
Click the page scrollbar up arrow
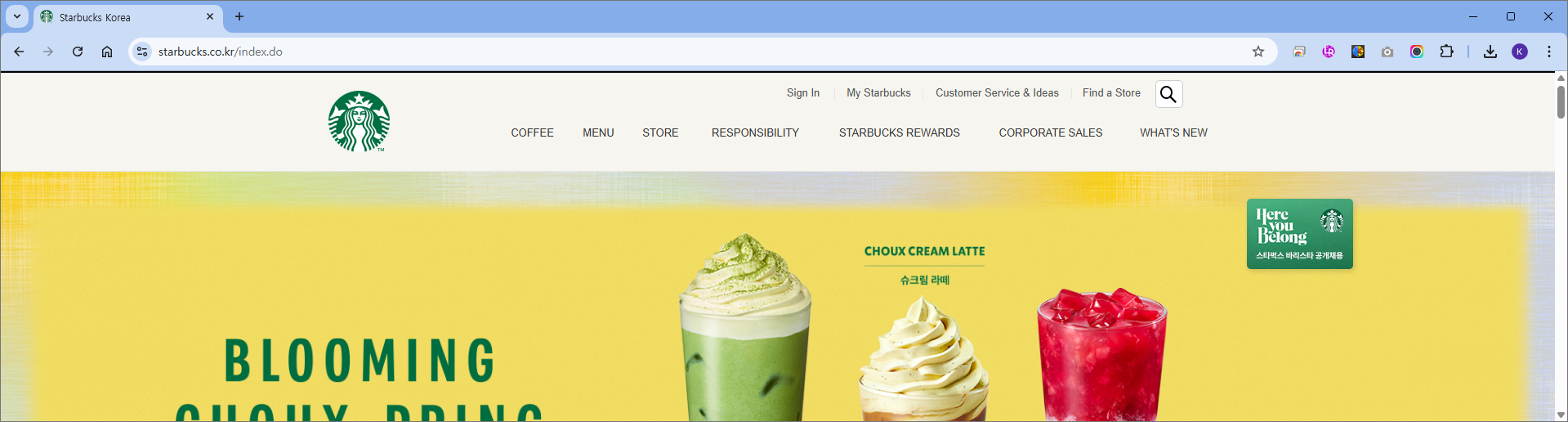[x=1561, y=78]
